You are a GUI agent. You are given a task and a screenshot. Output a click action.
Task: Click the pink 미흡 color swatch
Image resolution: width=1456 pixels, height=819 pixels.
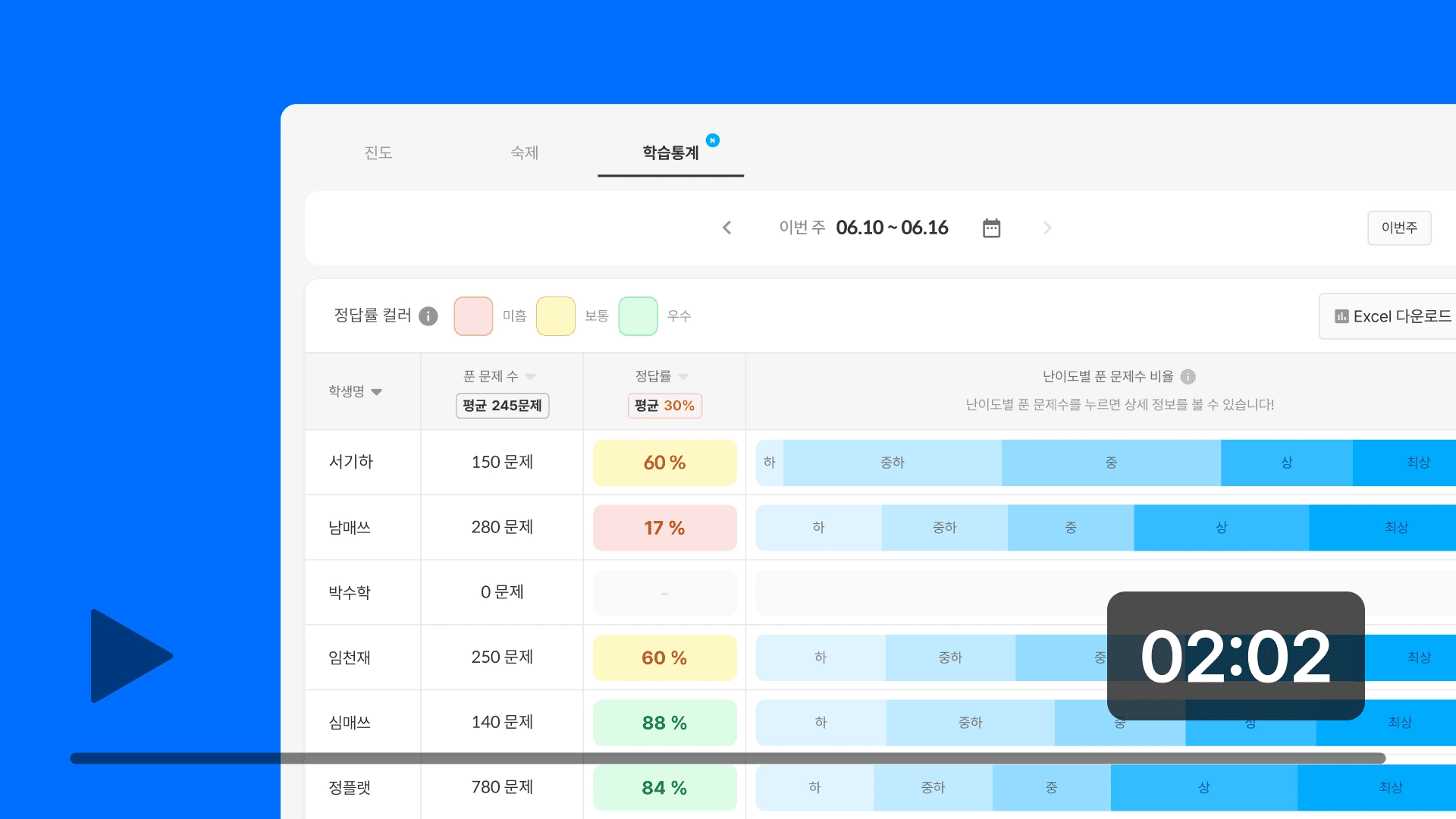(x=473, y=316)
